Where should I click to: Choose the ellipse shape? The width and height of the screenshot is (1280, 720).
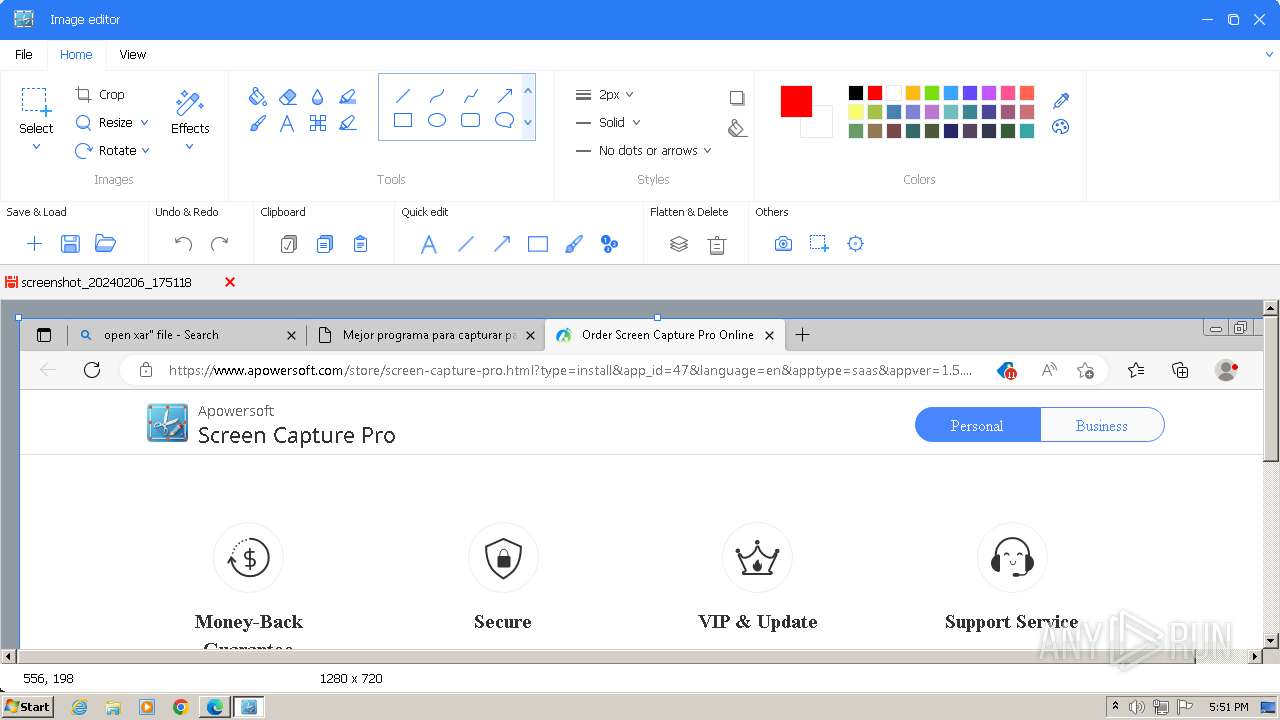point(437,120)
